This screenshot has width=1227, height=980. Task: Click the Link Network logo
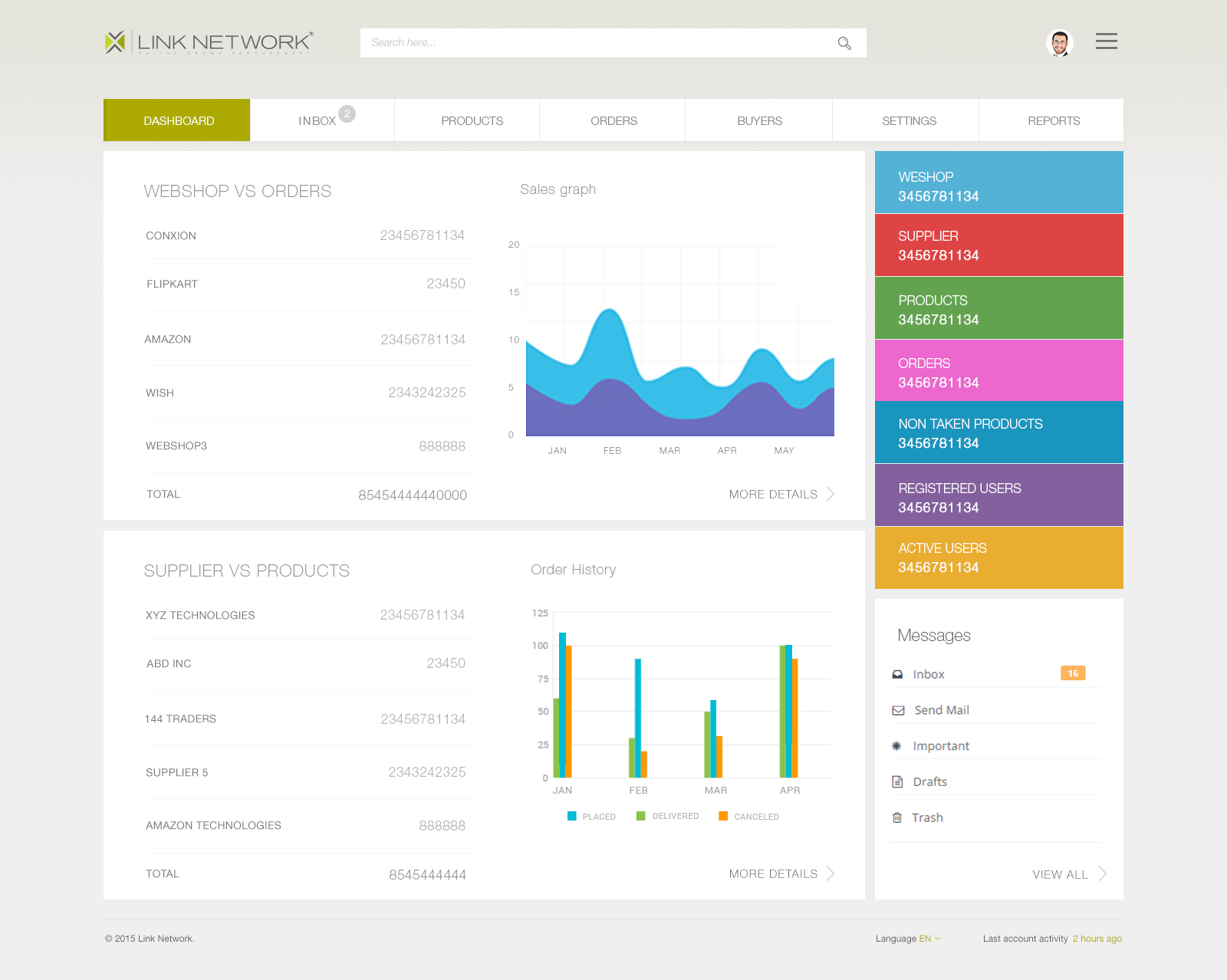point(209,42)
